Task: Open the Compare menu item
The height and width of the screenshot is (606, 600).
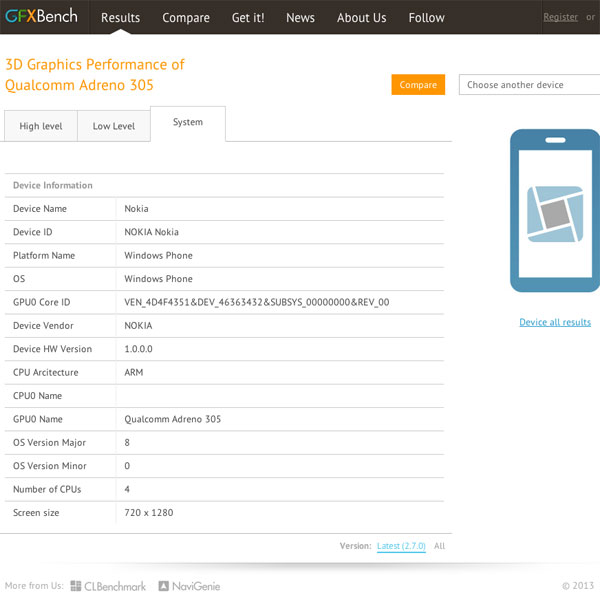Action: [186, 18]
